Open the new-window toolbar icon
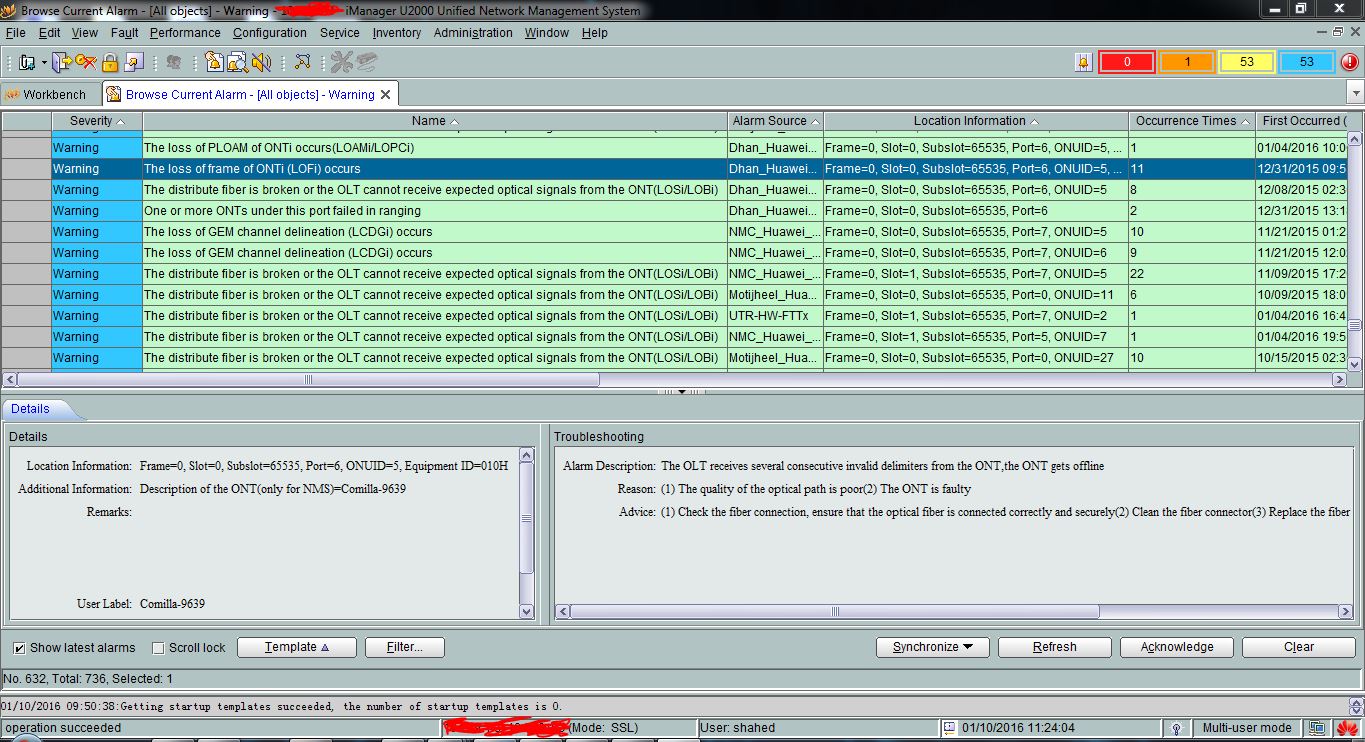The width and height of the screenshot is (1365, 742). pyautogui.click(x=25, y=62)
